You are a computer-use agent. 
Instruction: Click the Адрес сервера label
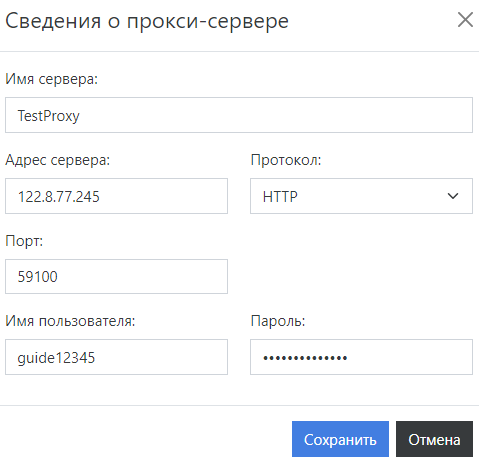pos(58,160)
